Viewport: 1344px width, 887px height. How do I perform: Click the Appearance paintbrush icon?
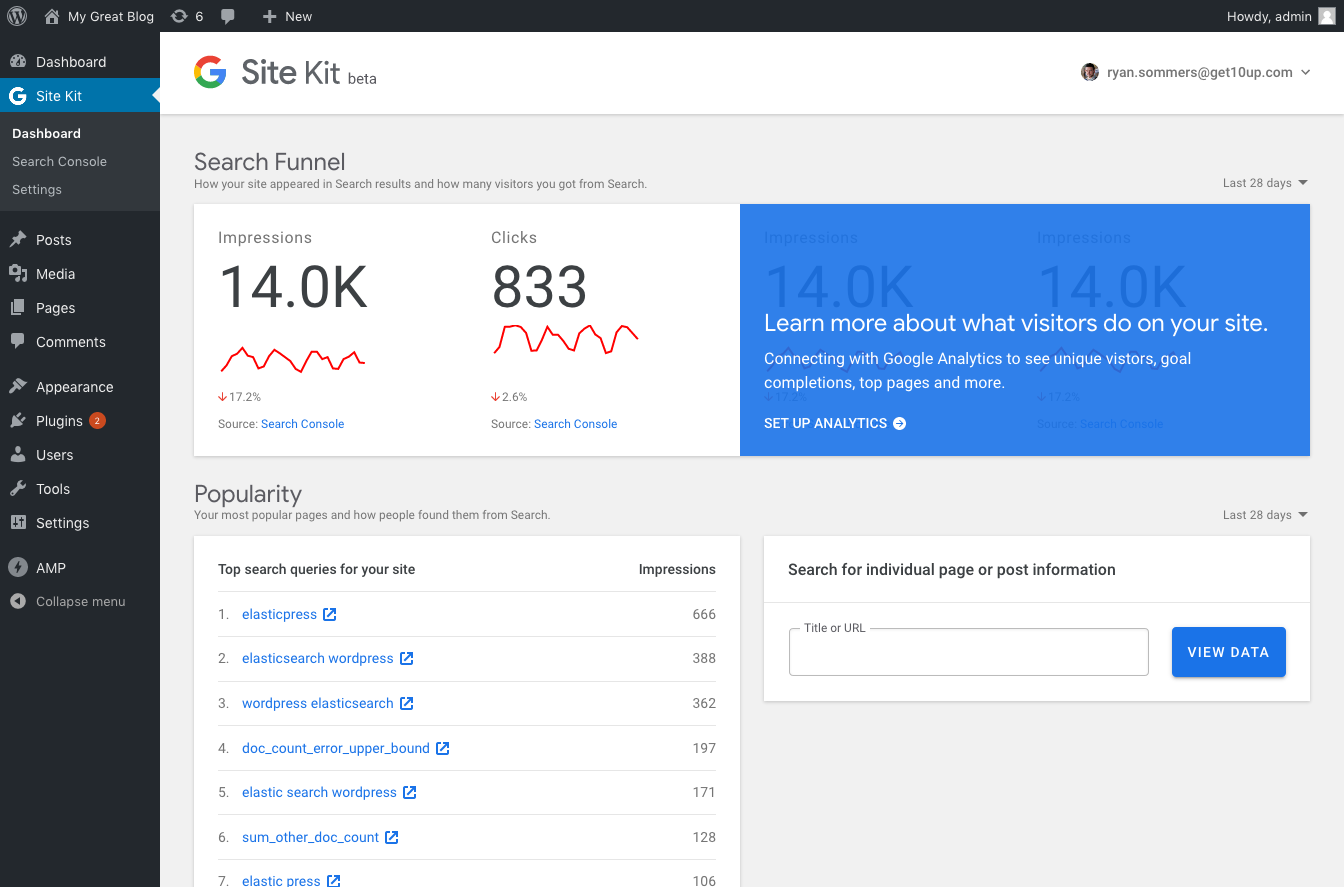click(x=18, y=387)
